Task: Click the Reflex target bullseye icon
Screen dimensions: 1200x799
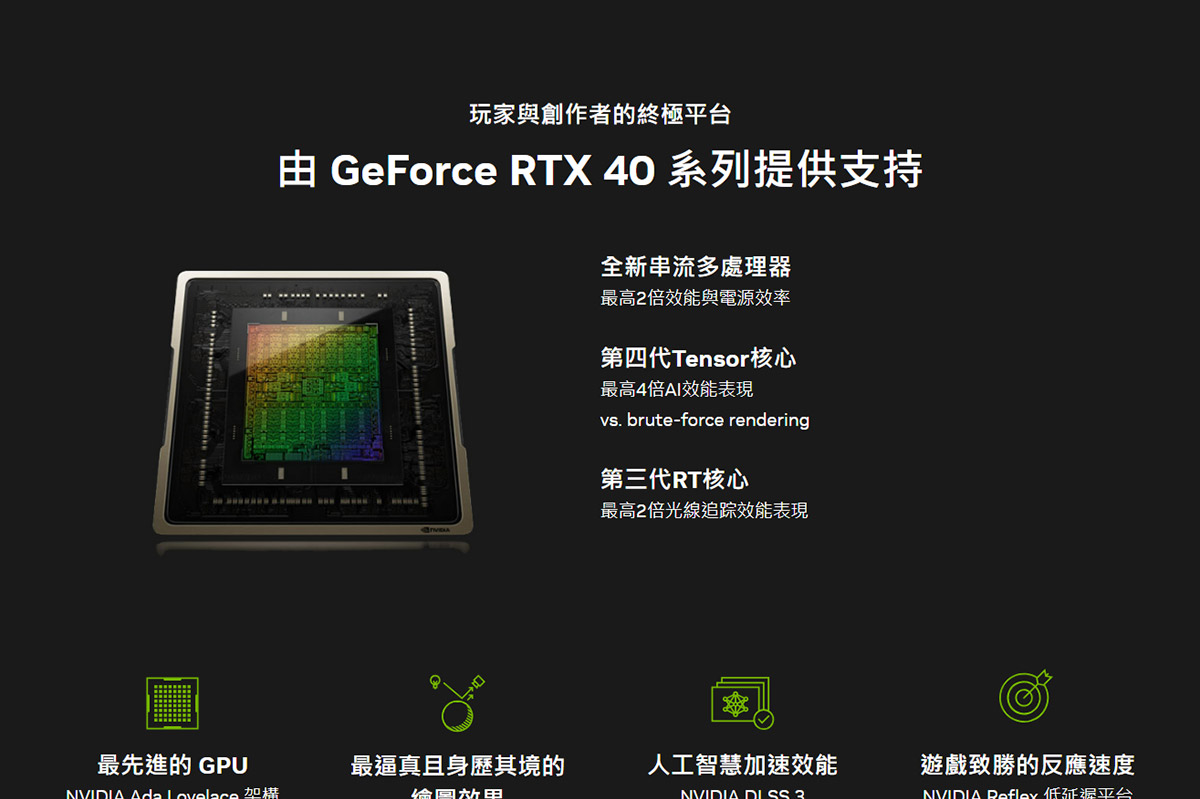Action: [x=1026, y=696]
